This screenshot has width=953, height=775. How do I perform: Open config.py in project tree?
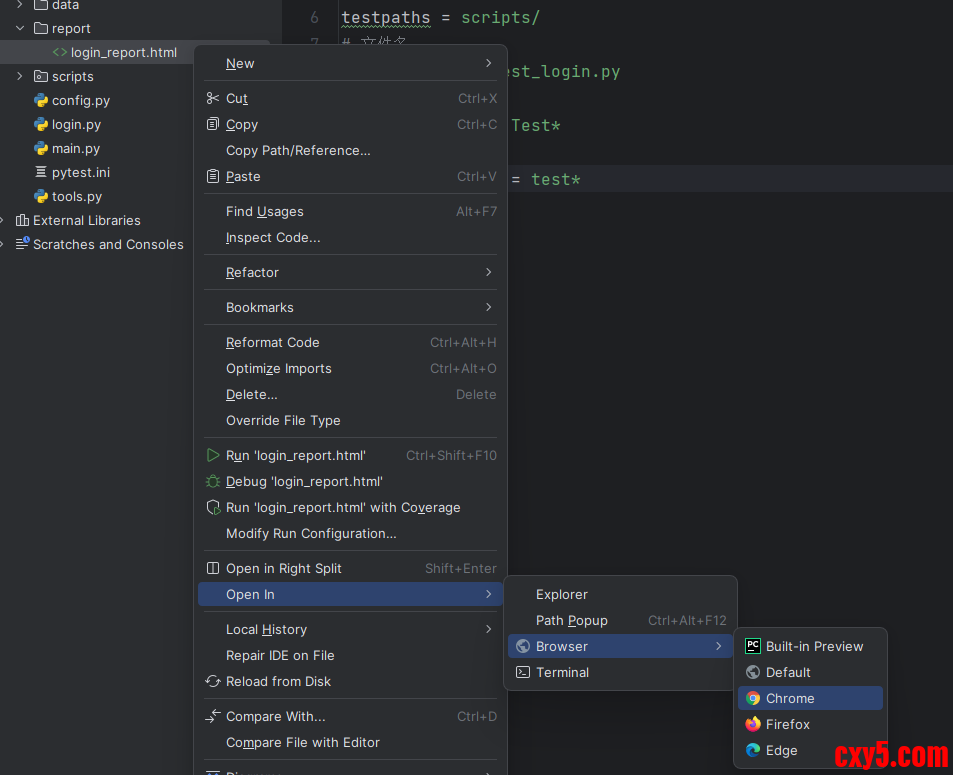(x=80, y=100)
